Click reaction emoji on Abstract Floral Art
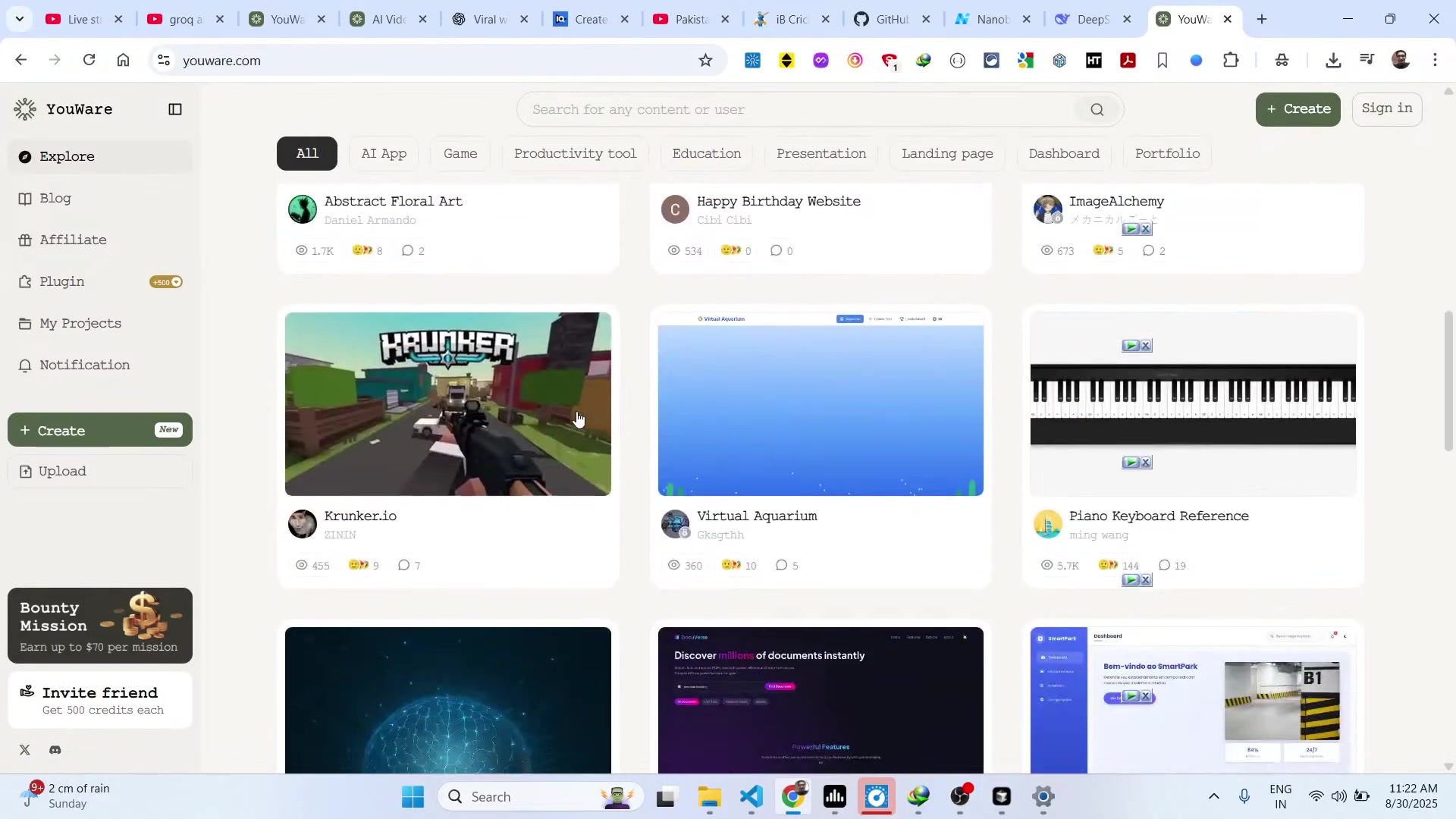The image size is (1456, 819). [x=362, y=250]
